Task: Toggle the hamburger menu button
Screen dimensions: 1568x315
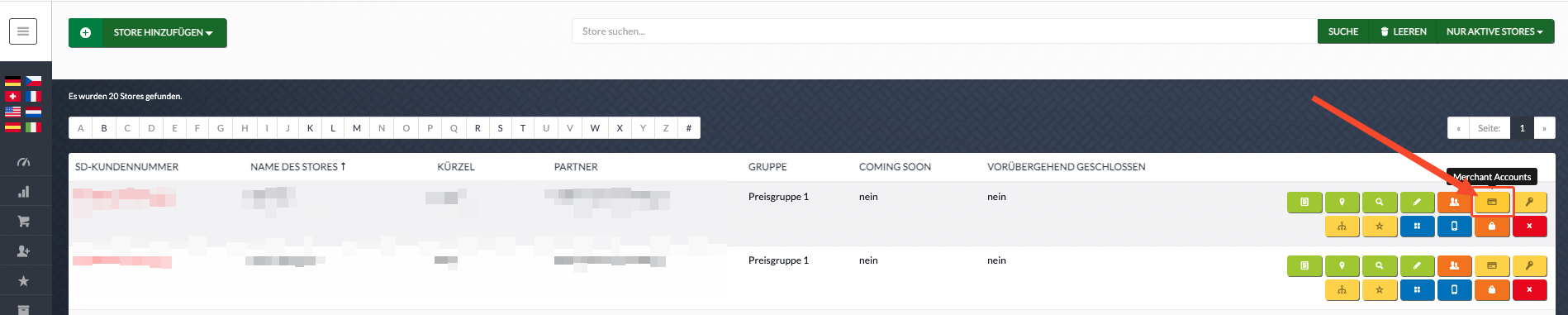Action: (23, 31)
